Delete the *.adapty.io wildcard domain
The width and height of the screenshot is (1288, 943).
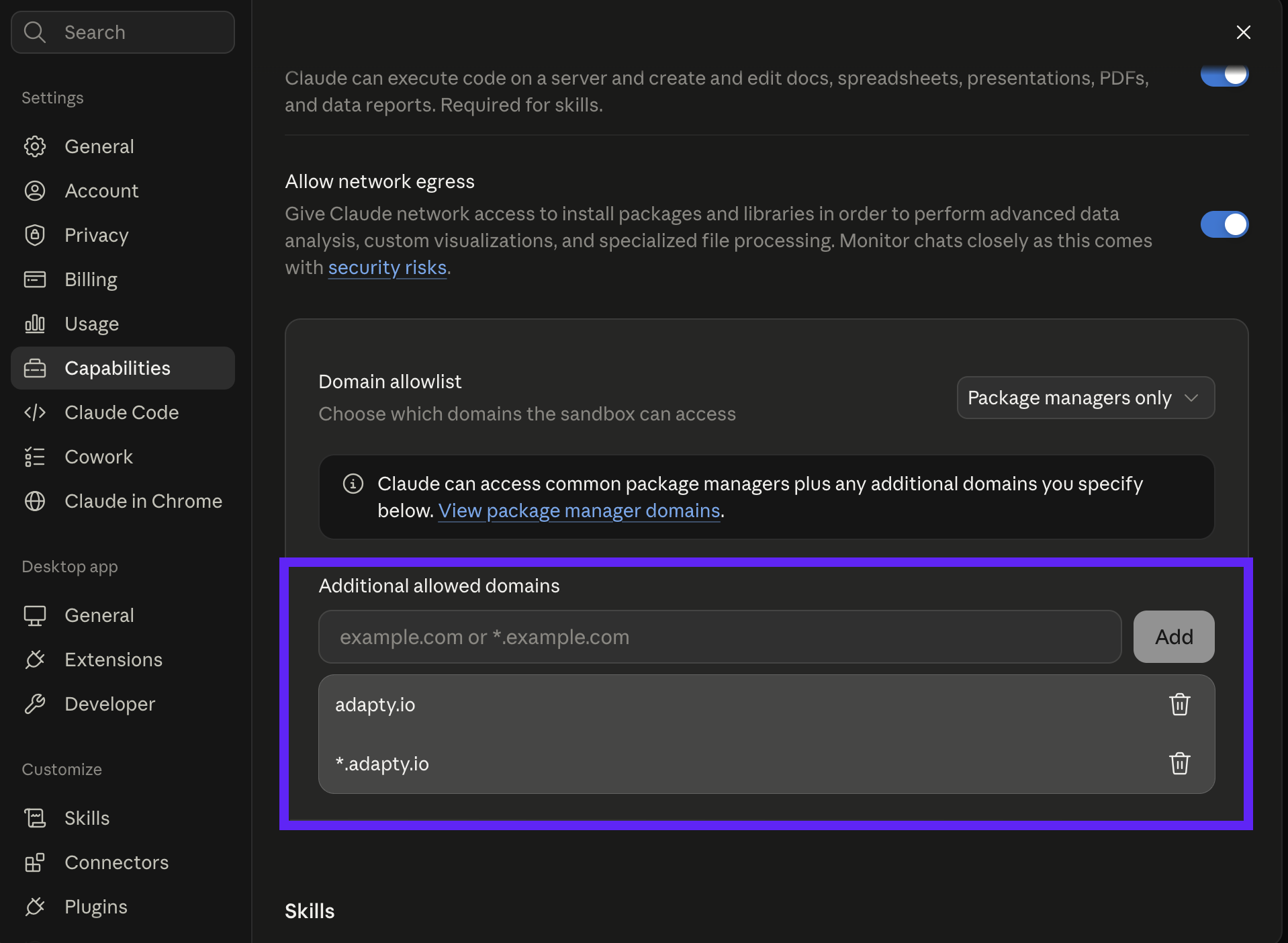(x=1180, y=764)
